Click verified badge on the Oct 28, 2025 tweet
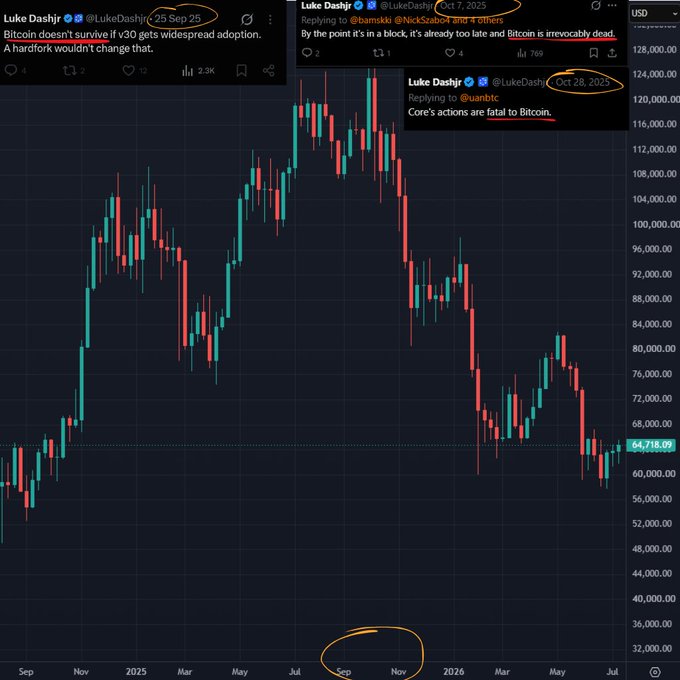680x680 pixels. (469, 82)
